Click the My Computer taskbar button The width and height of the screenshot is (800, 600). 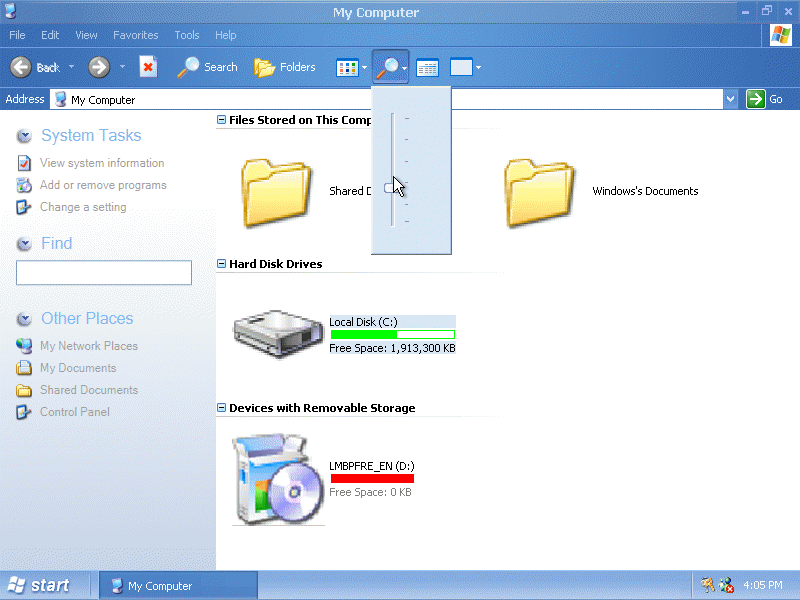[x=178, y=586]
